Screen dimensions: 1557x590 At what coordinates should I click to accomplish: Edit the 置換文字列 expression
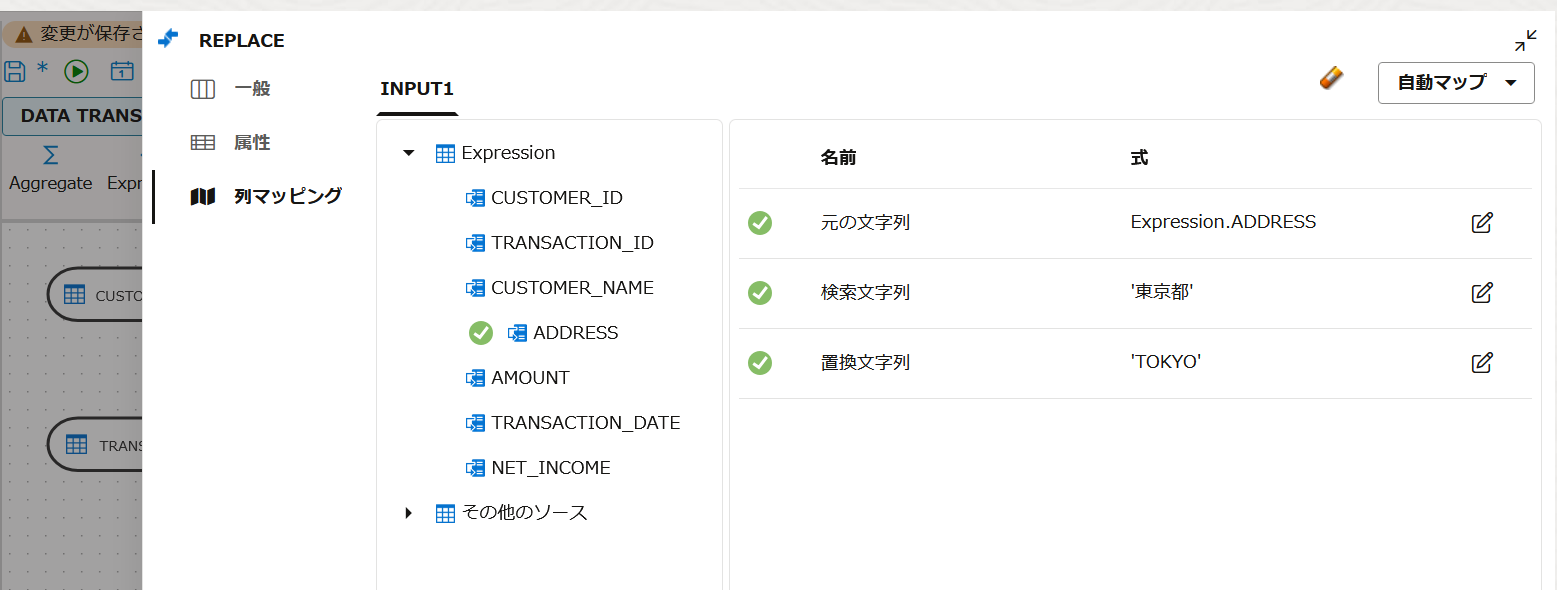(x=1482, y=363)
